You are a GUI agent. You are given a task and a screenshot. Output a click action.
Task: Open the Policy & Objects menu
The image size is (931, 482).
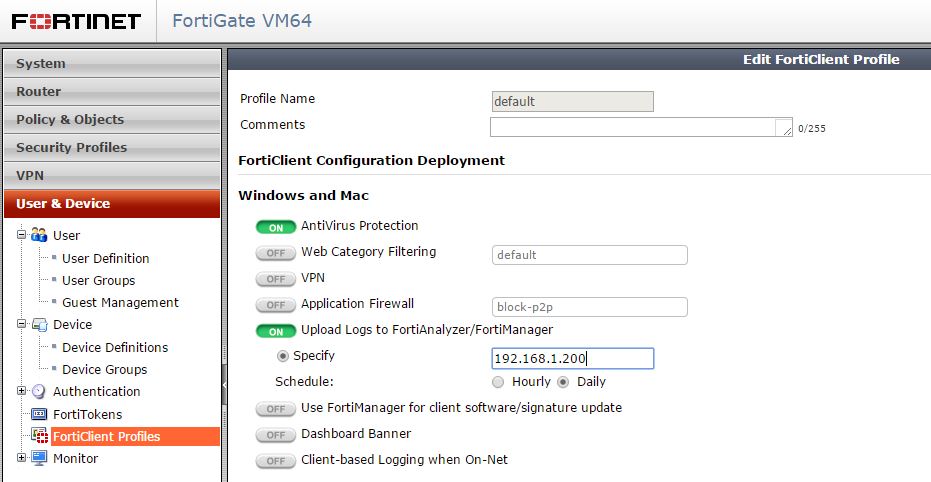70,119
